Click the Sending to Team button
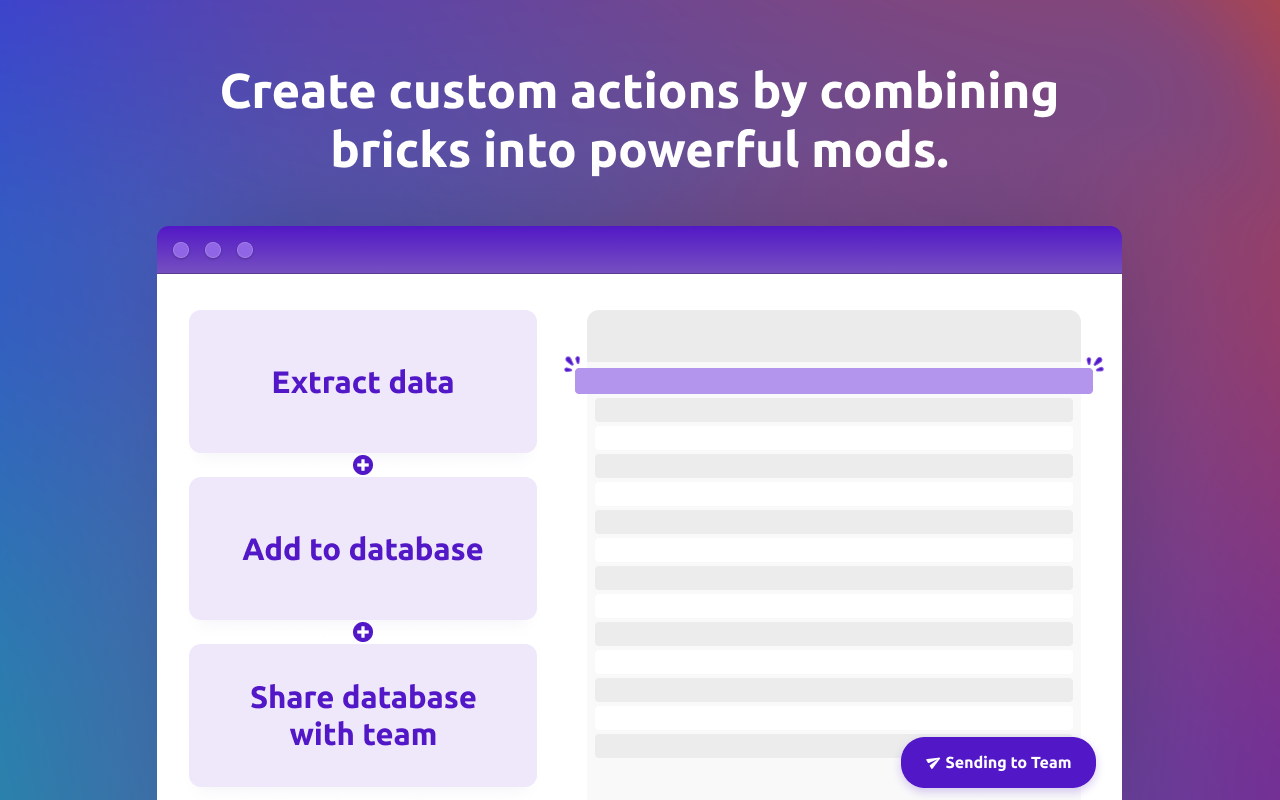This screenshot has height=800, width=1280. click(998, 763)
